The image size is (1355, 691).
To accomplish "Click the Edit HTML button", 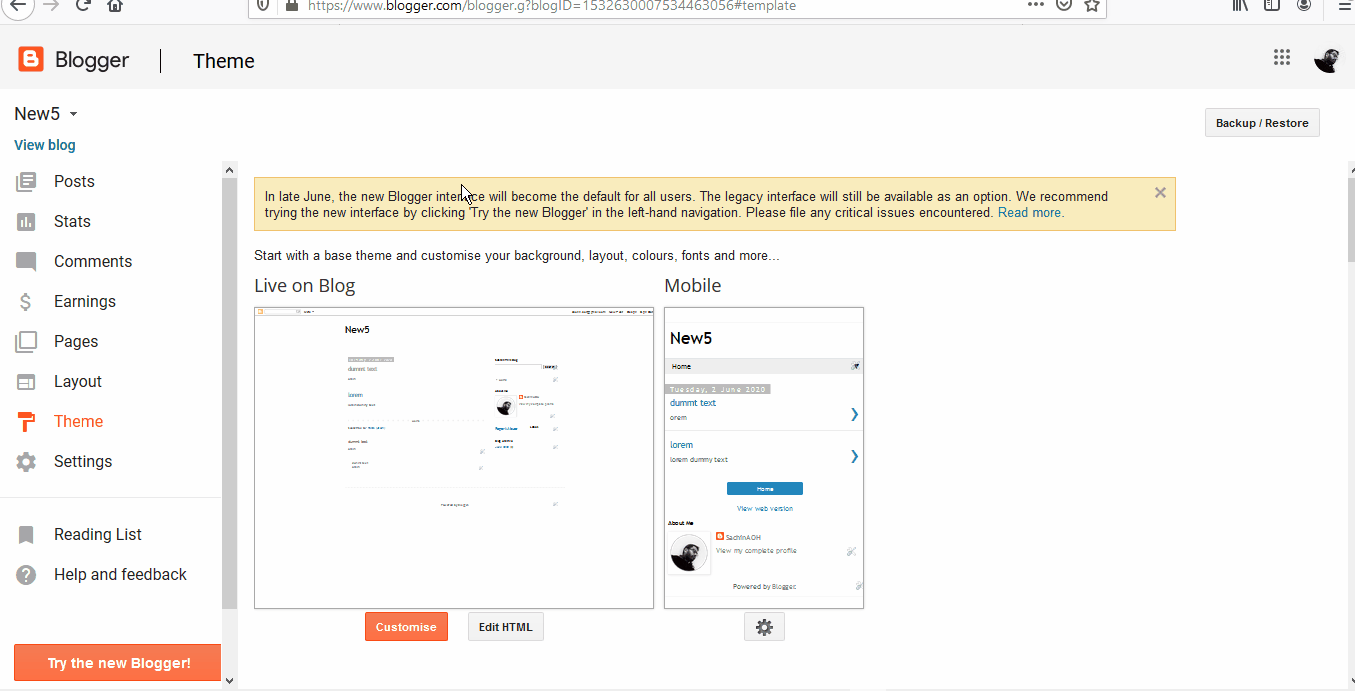I will [x=505, y=627].
